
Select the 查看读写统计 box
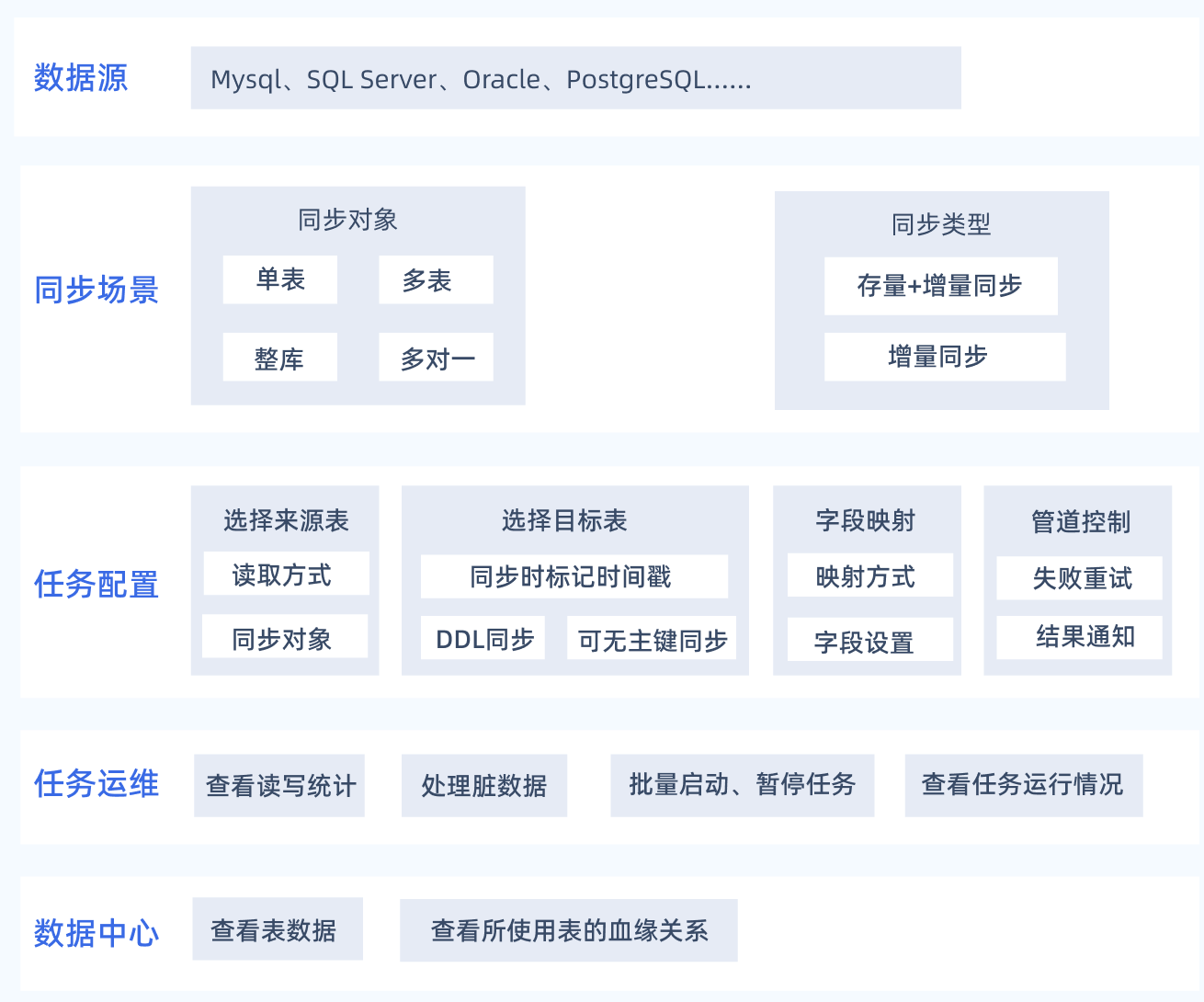279,786
